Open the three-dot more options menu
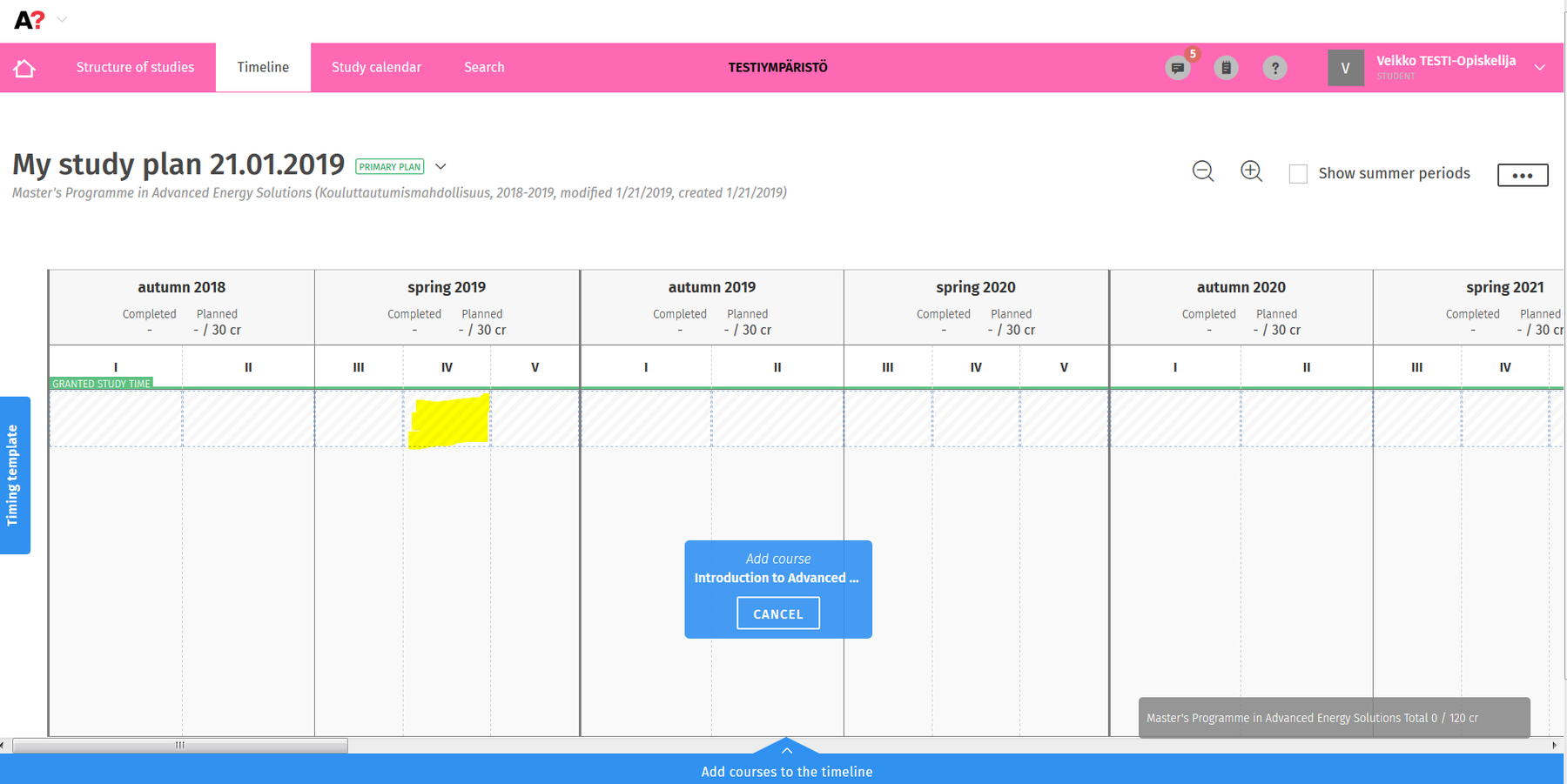 click(1522, 175)
